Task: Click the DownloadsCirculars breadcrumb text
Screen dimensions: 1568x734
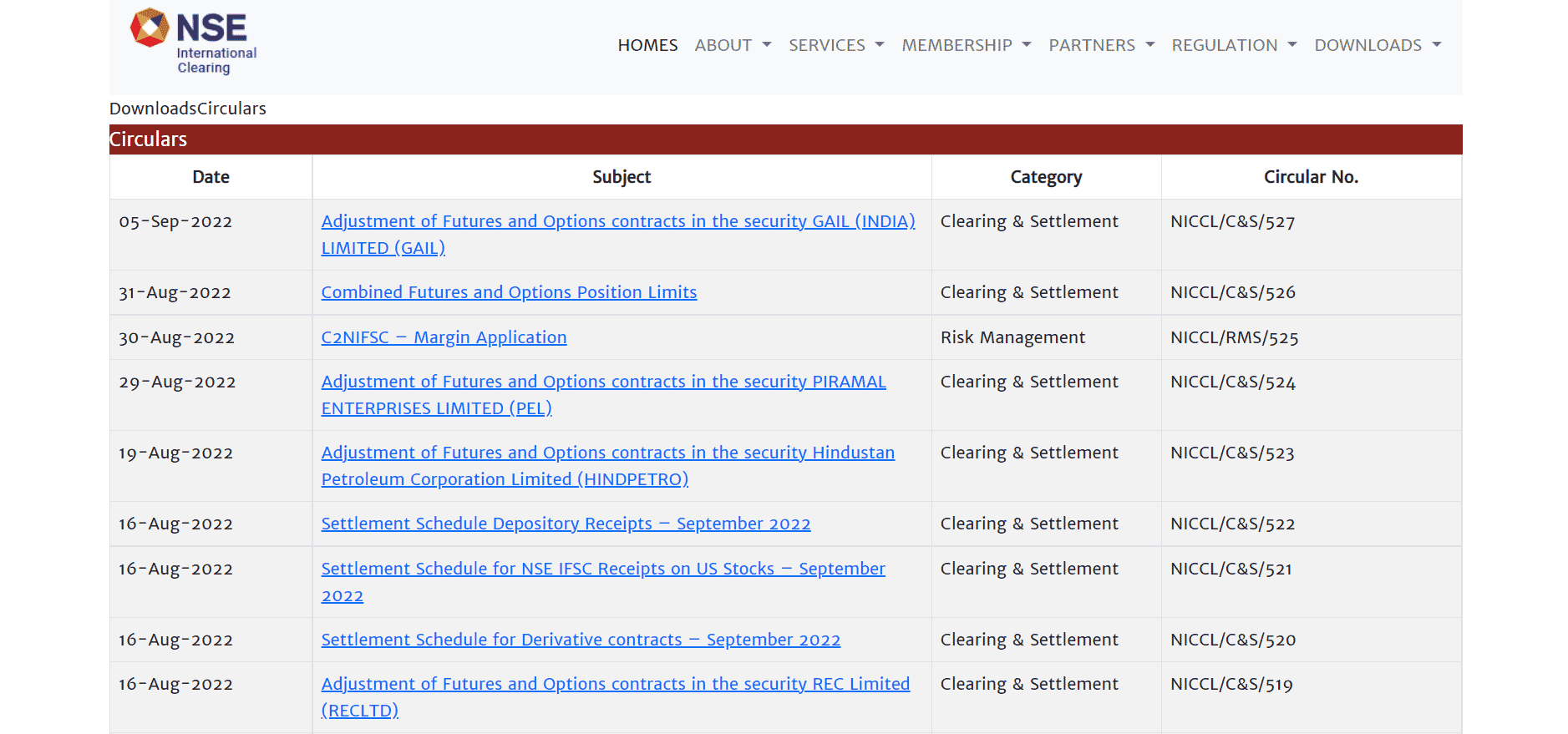Action: coord(188,109)
